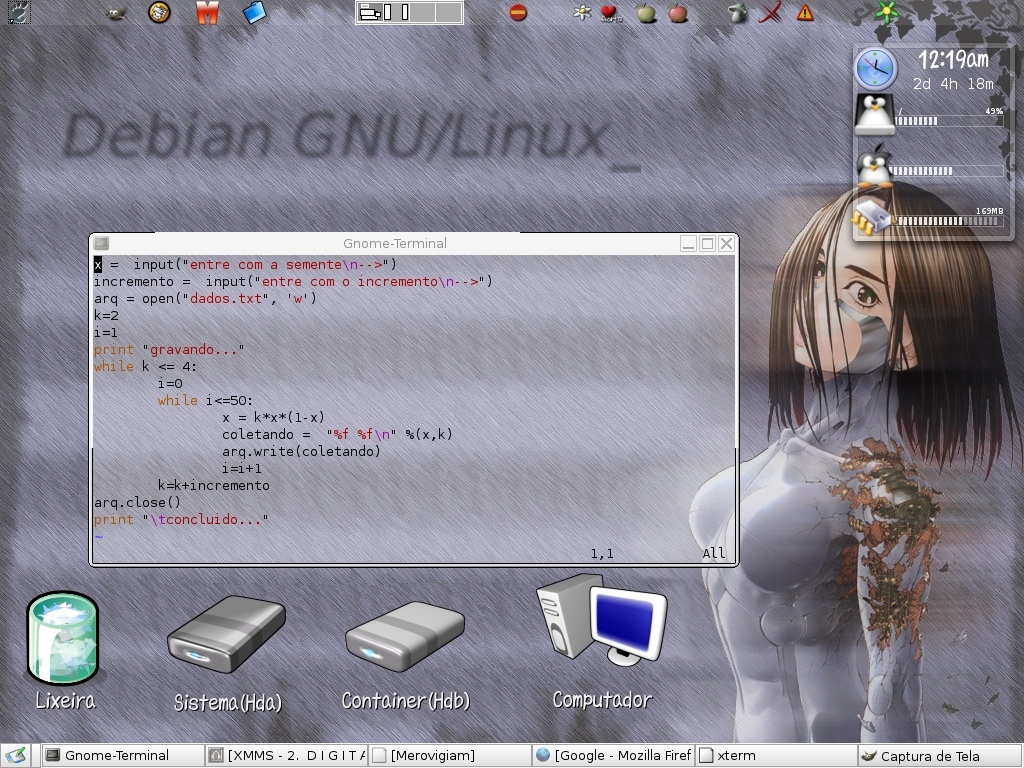1024x768 pixels.
Task: Open Gnome-Terminal window menu icon in titlebar
Action: (x=101, y=244)
